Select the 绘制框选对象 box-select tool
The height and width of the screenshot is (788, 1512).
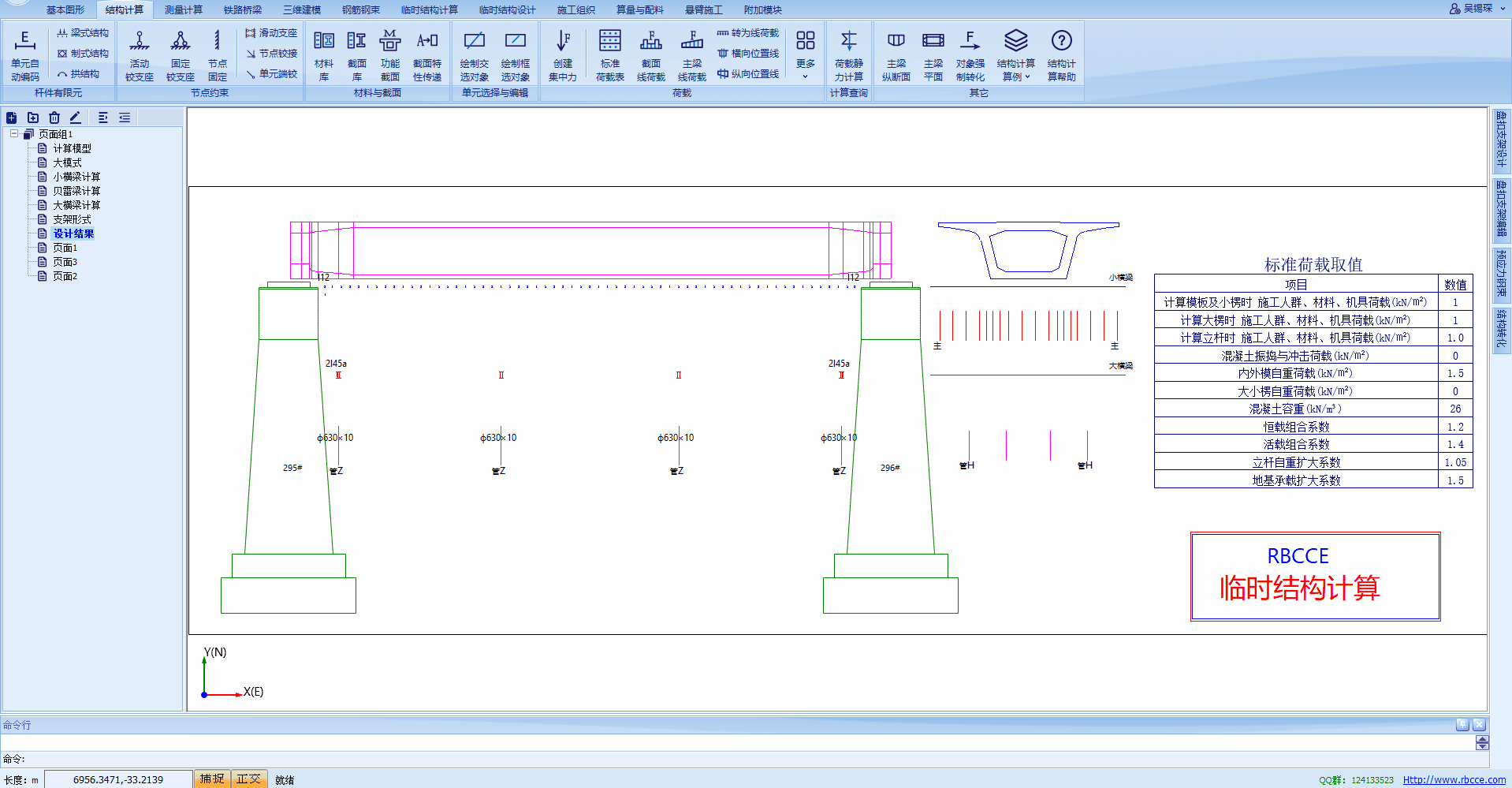click(515, 55)
